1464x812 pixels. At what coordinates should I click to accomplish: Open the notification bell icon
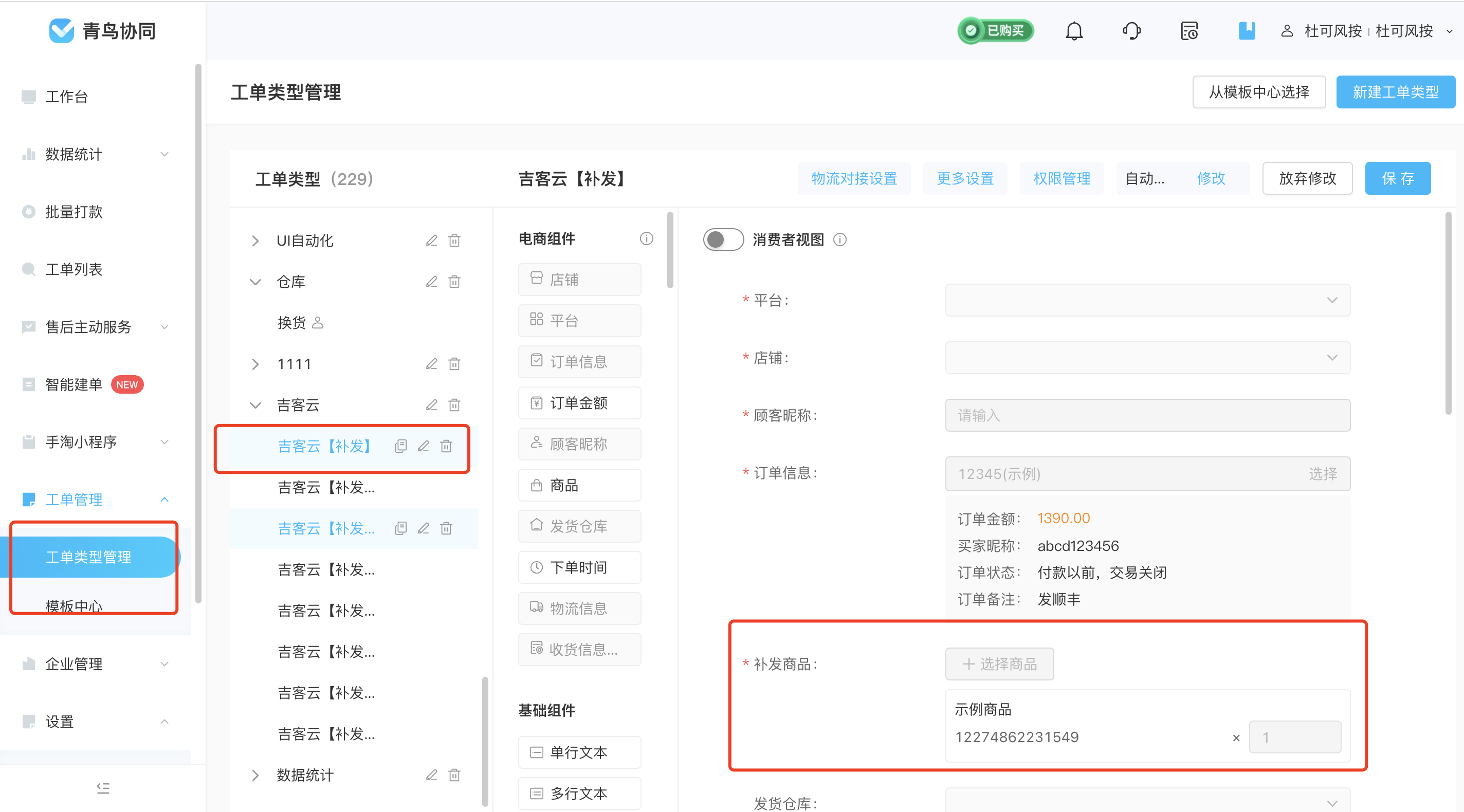click(x=1073, y=31)
